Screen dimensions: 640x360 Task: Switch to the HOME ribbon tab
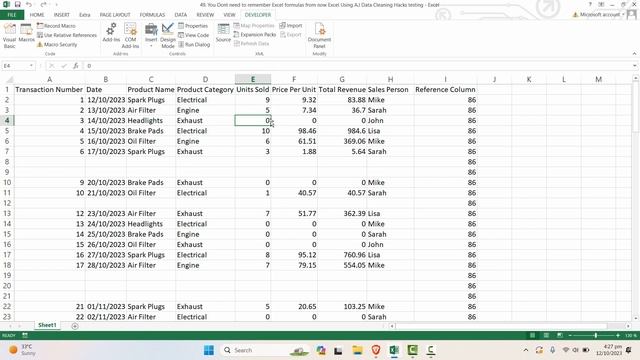(x=37, y=15)
